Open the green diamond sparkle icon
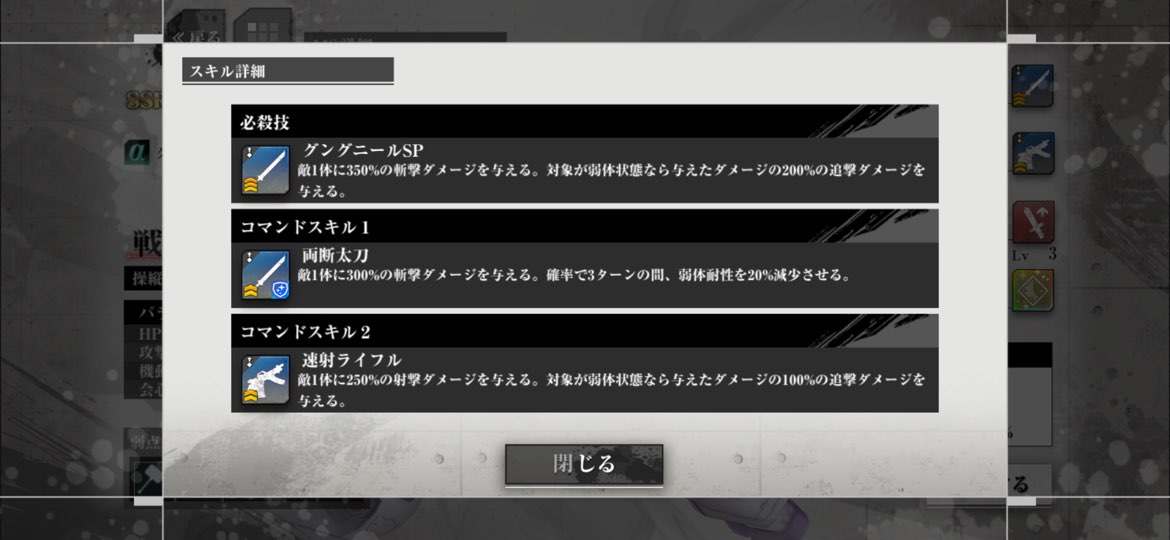1170x540 pixels. click(x=1033, y=291)
